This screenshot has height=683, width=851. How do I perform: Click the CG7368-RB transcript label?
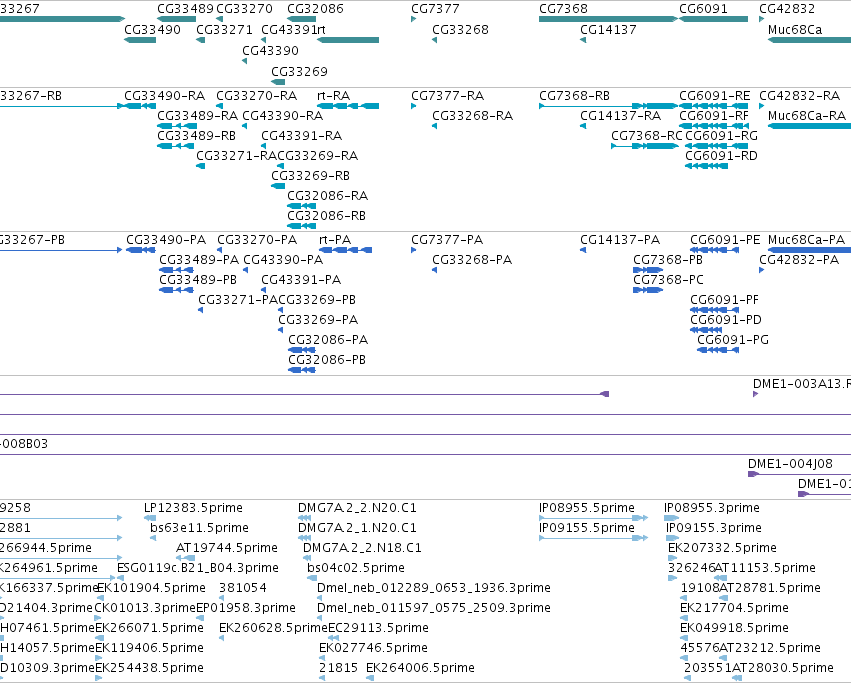click(x=574, y=96)
